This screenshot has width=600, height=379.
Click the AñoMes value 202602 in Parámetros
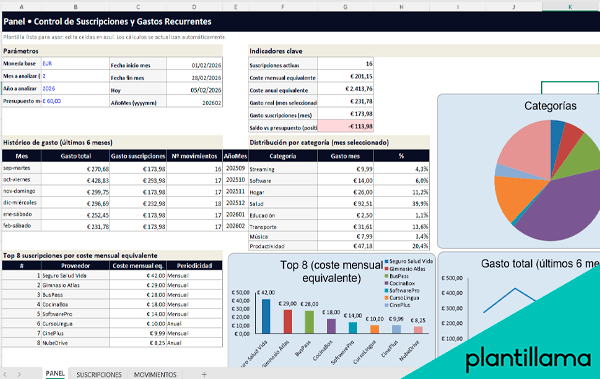click(194, 102)
